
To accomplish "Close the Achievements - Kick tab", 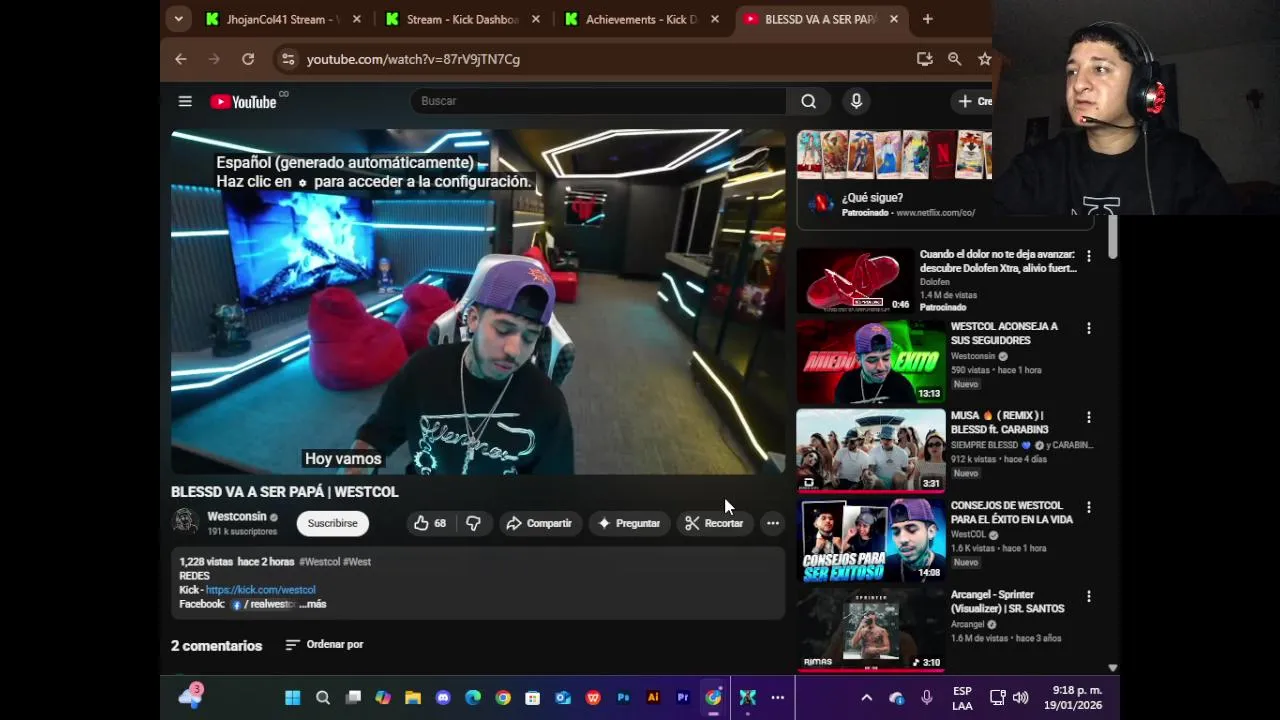I will 715,19.
